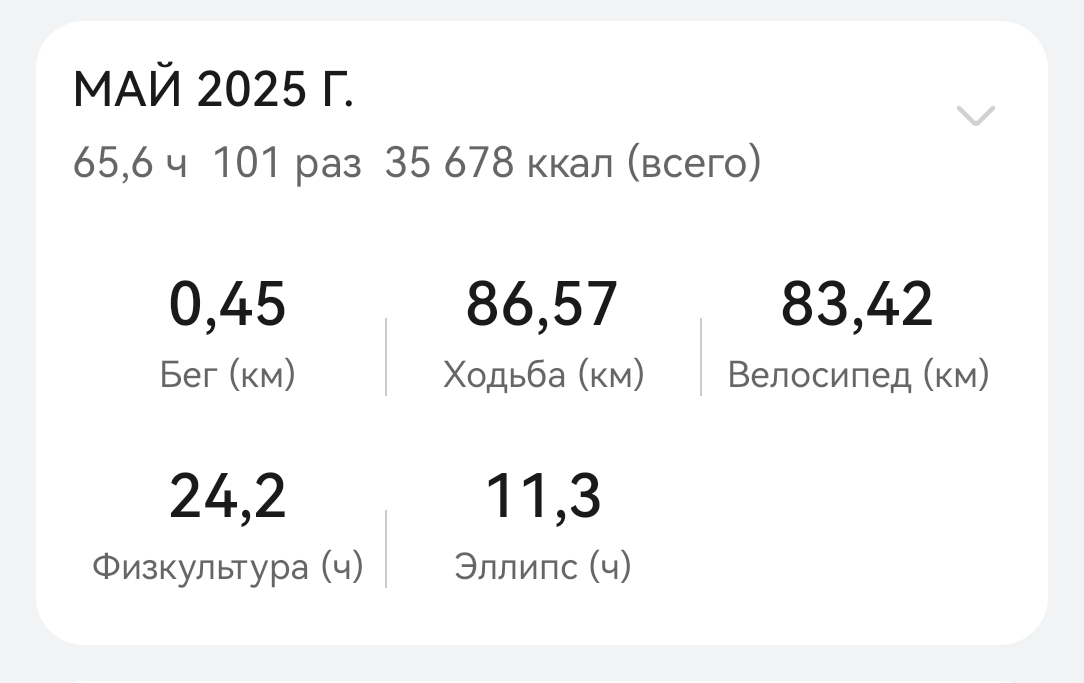Tap workout count 101 раз
The image size is (1084, 683).
tap(287, 165)
